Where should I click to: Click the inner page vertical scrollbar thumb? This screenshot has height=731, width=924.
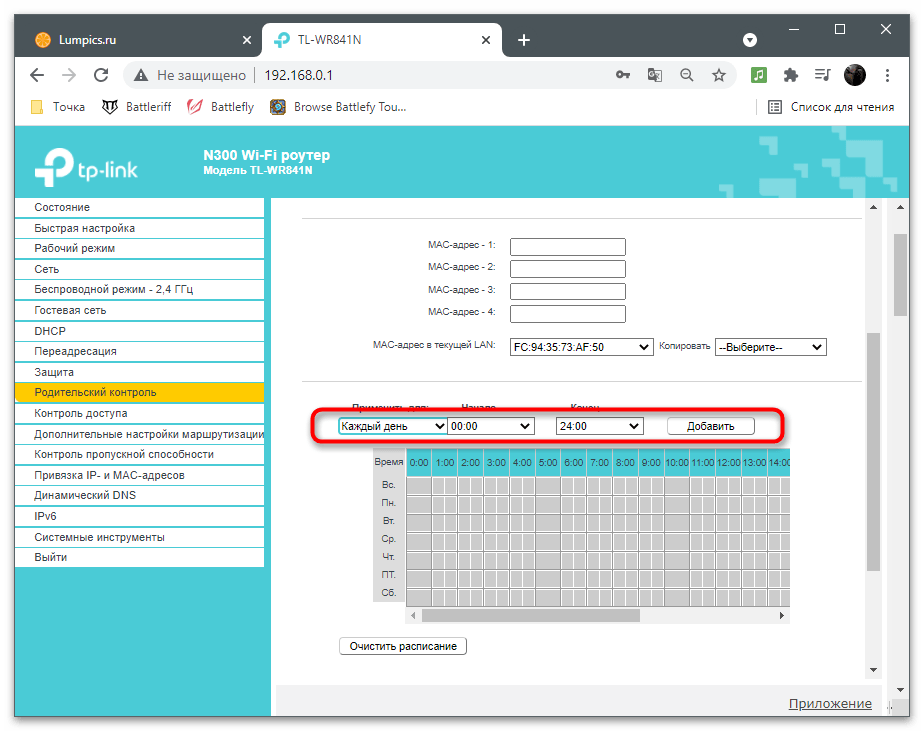873,452
